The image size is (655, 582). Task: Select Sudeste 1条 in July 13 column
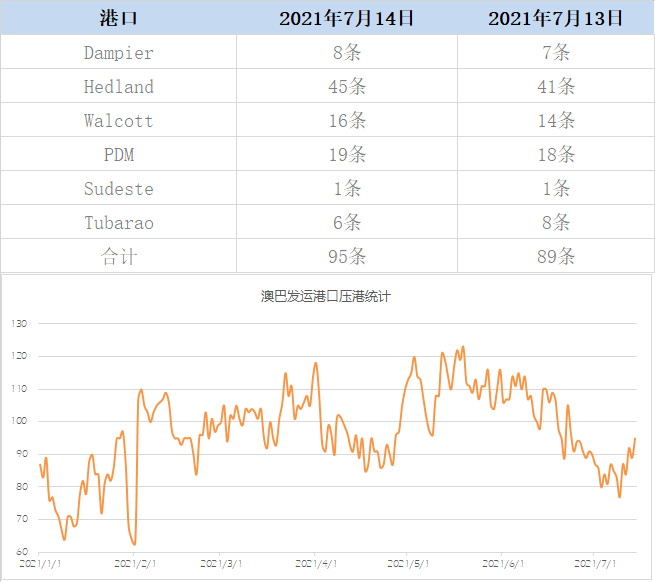pos(556,189)
